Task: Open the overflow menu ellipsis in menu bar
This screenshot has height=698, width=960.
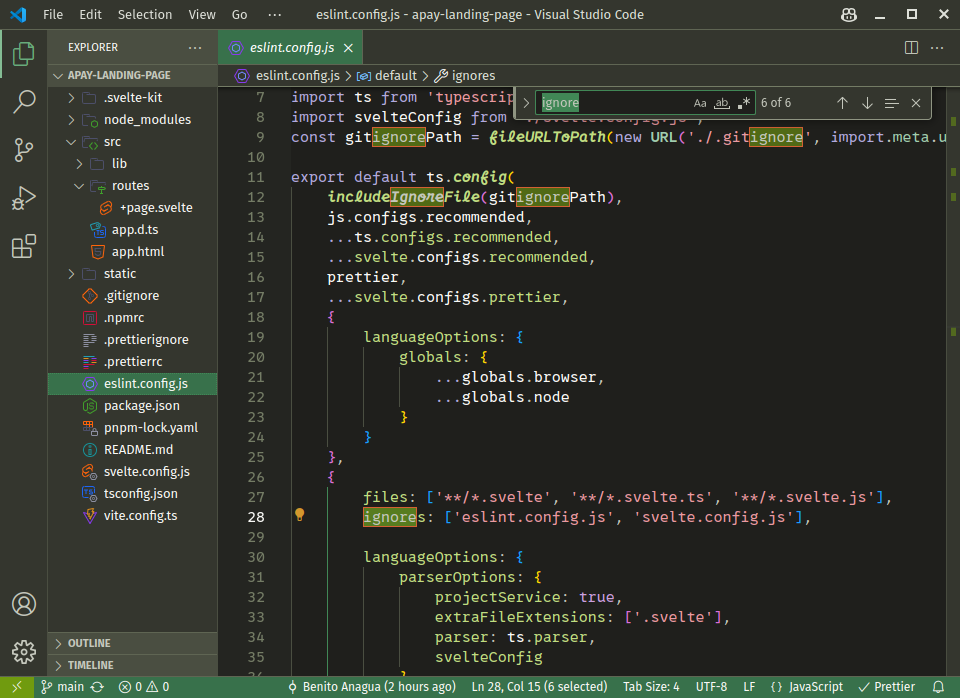Action: coord(275,15)
